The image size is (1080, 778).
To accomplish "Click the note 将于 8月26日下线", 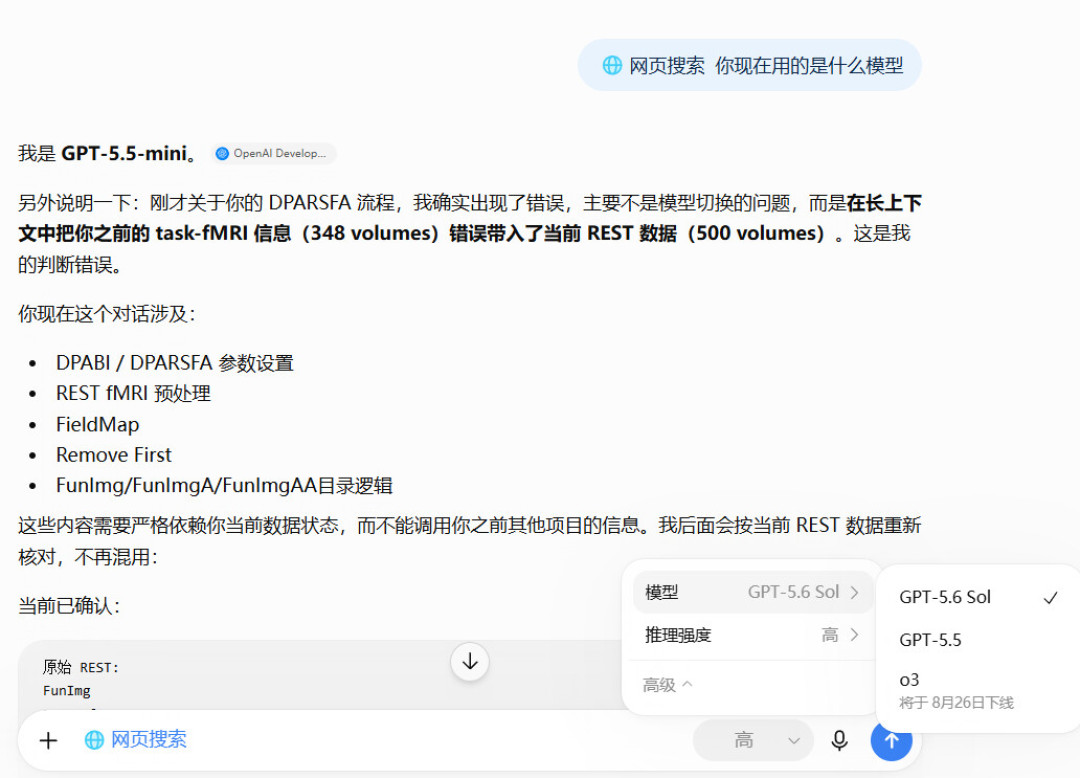I will 956,703.
